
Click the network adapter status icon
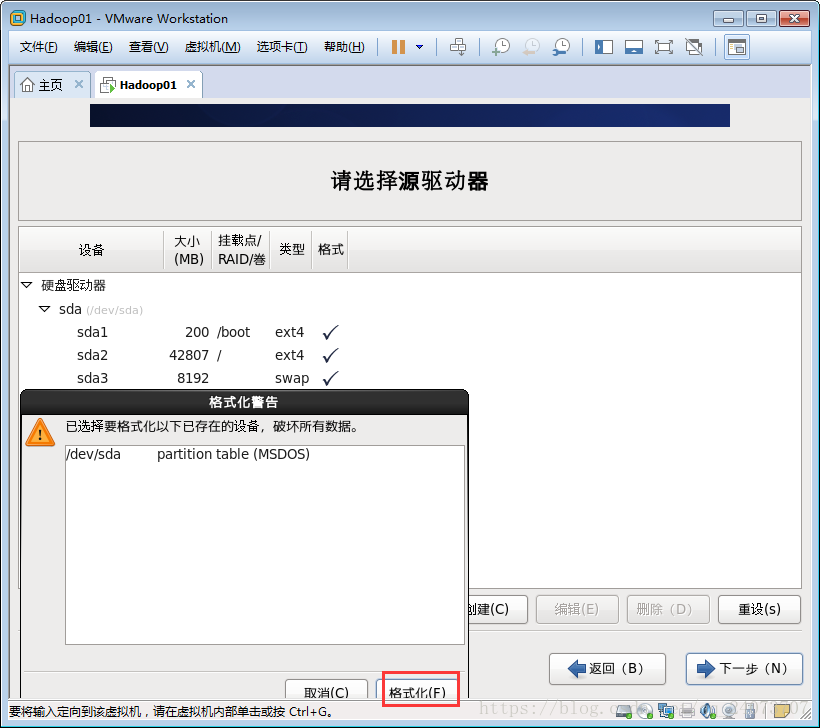point(666,711)
